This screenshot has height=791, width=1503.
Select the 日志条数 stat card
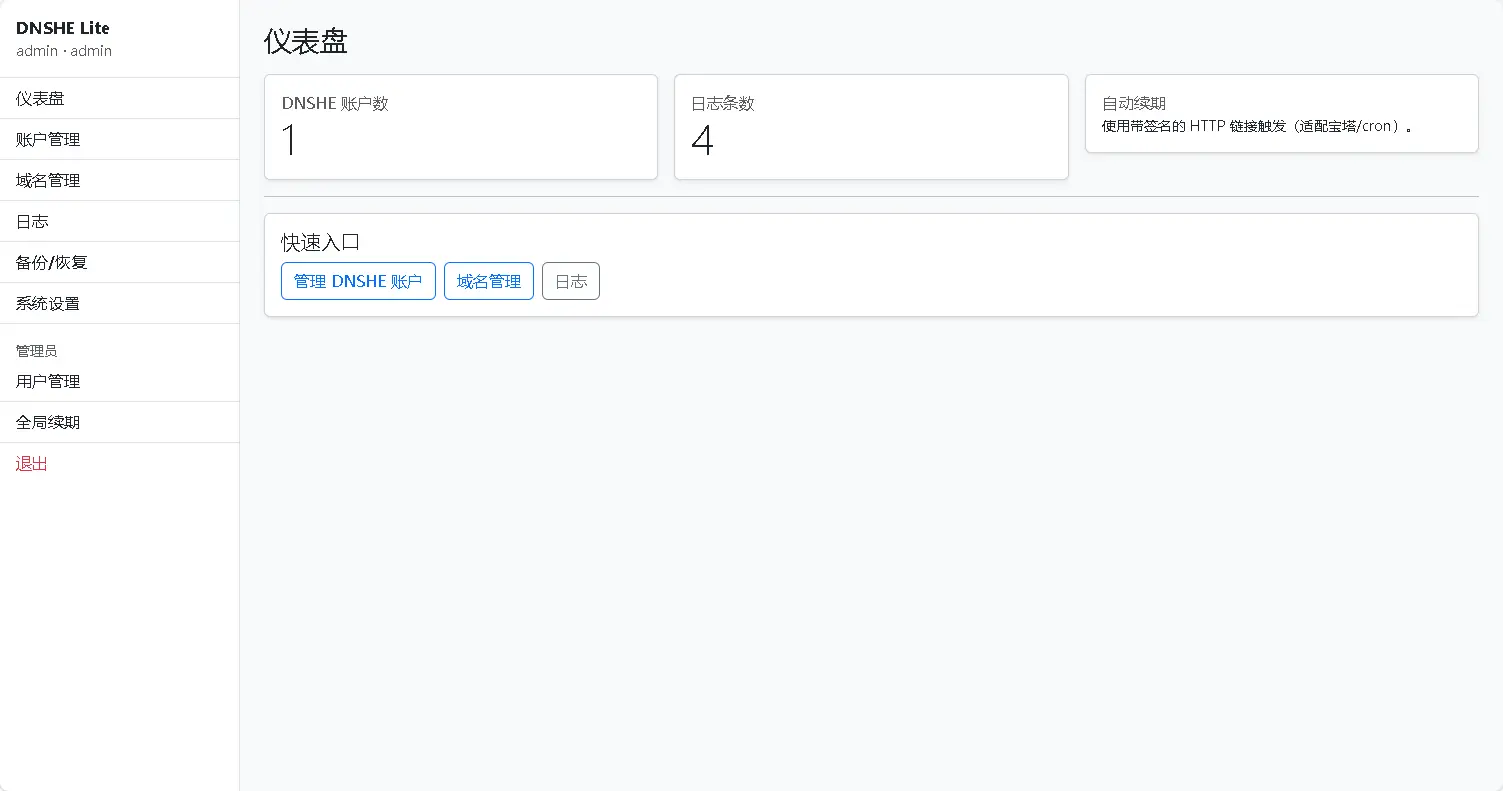(870, 127)
